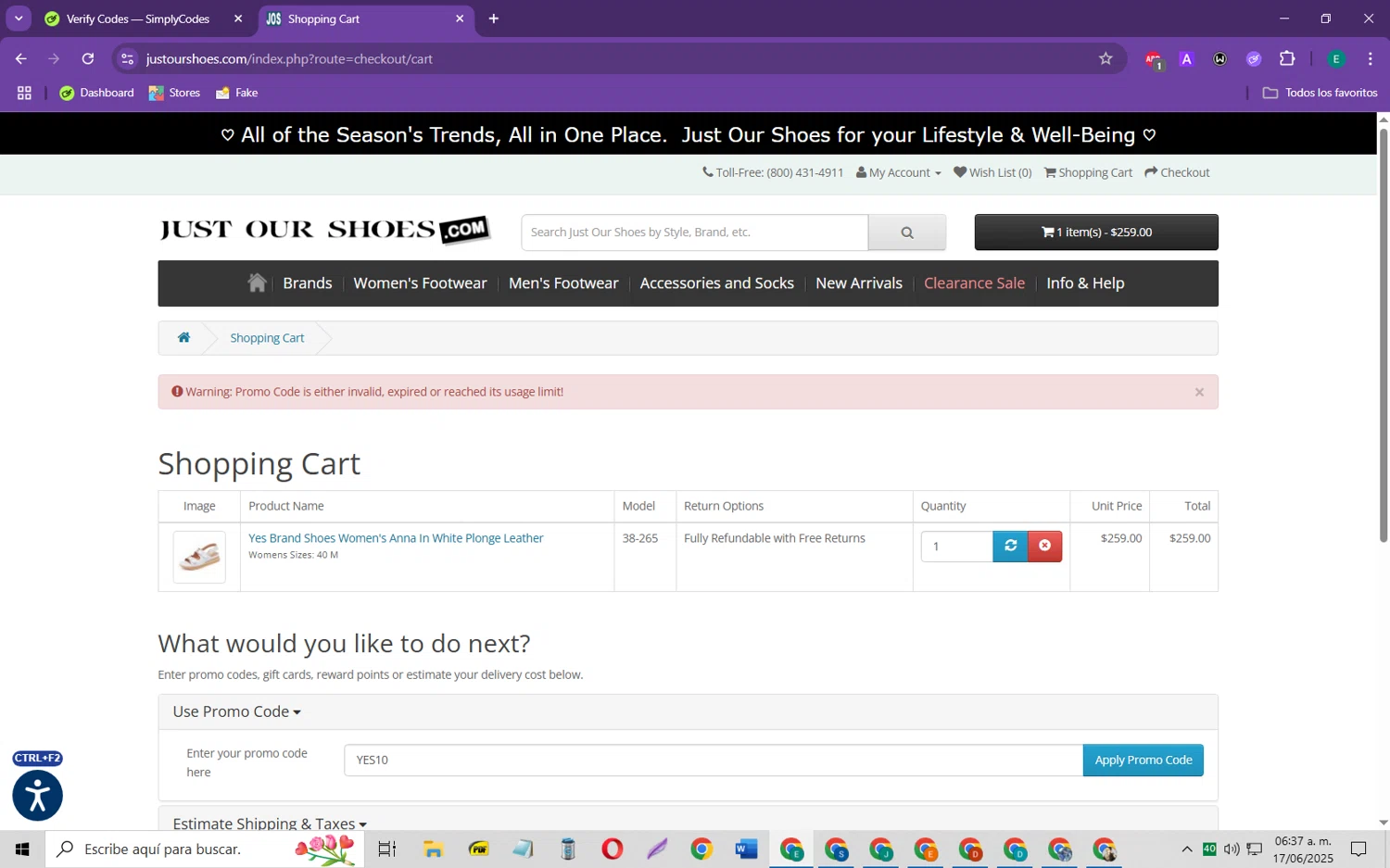Click the browser address bar URL
This screenshot has height=868, width=1390.
coord(289,58)
